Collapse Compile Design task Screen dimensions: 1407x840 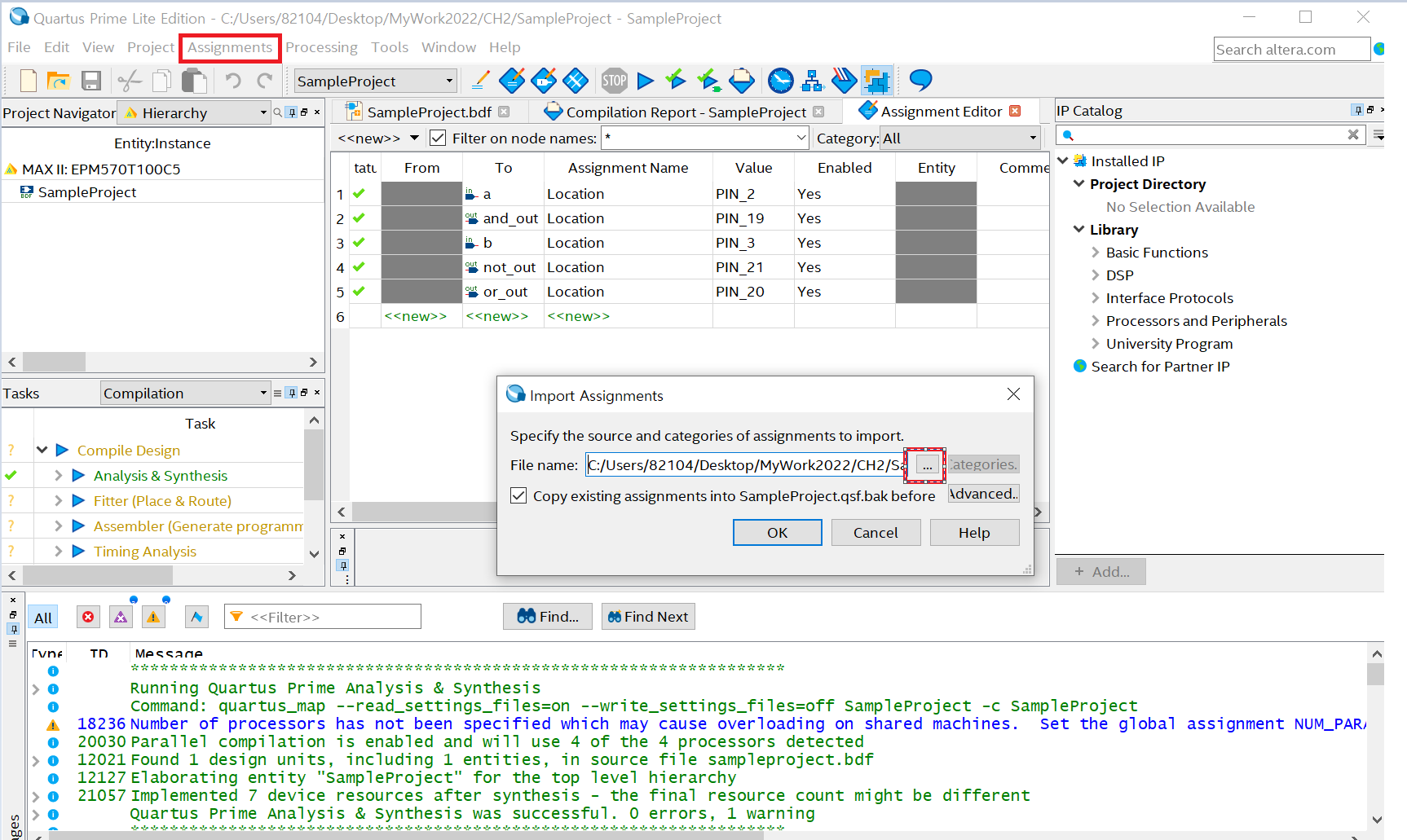pos(42,450)
